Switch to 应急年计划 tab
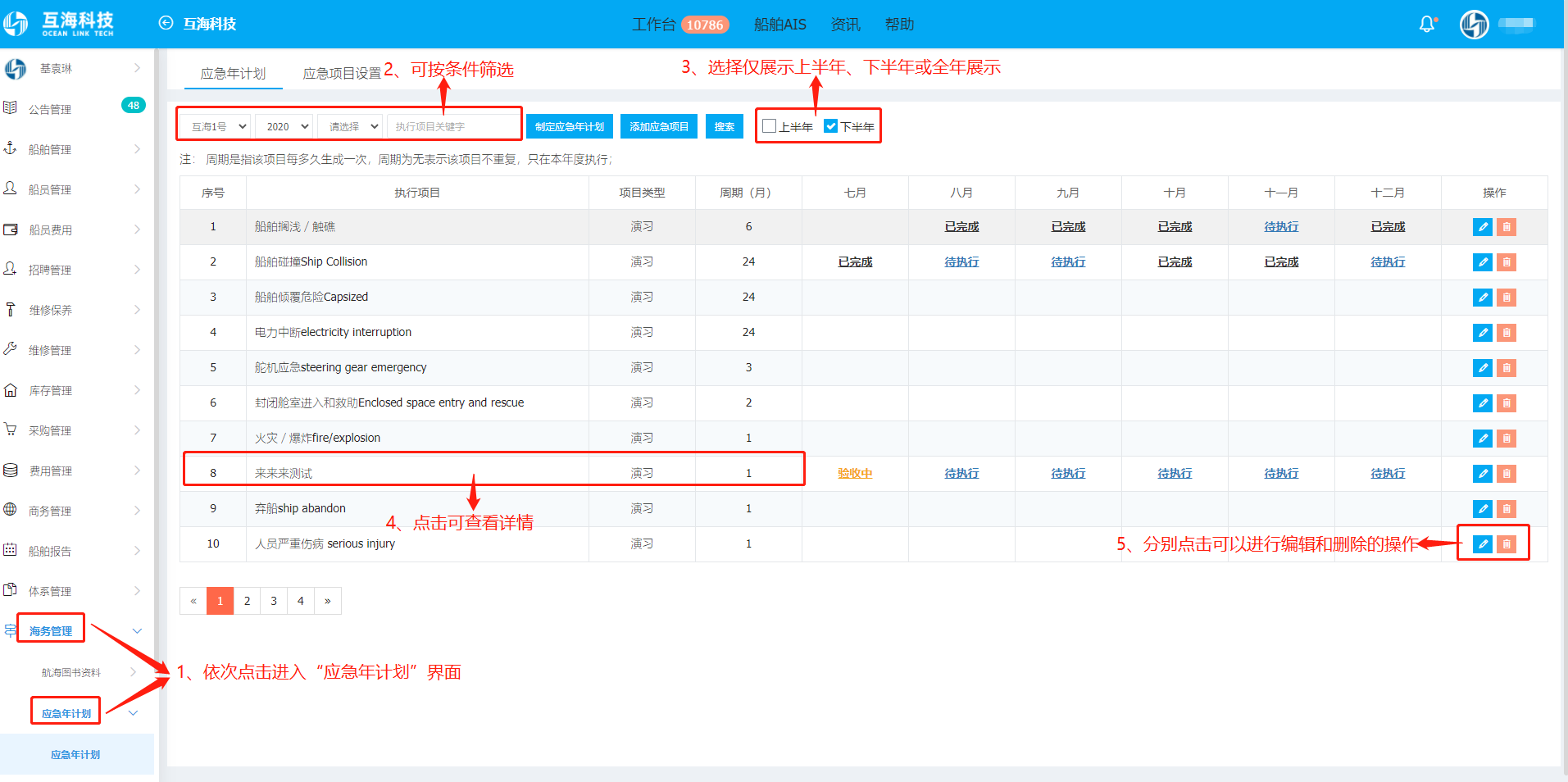The width and height of the screenshot is (1568, 782). [233, 73]
